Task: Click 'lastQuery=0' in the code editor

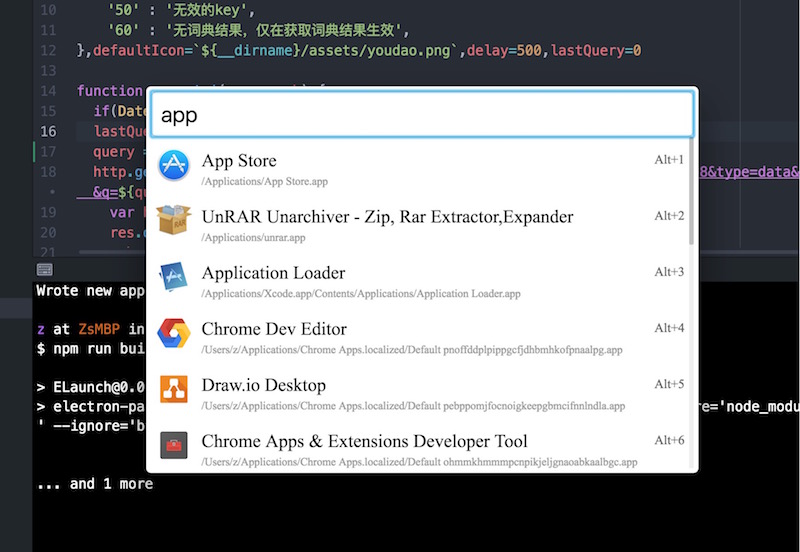Action: pyautogui.click(x=596, y=51)
